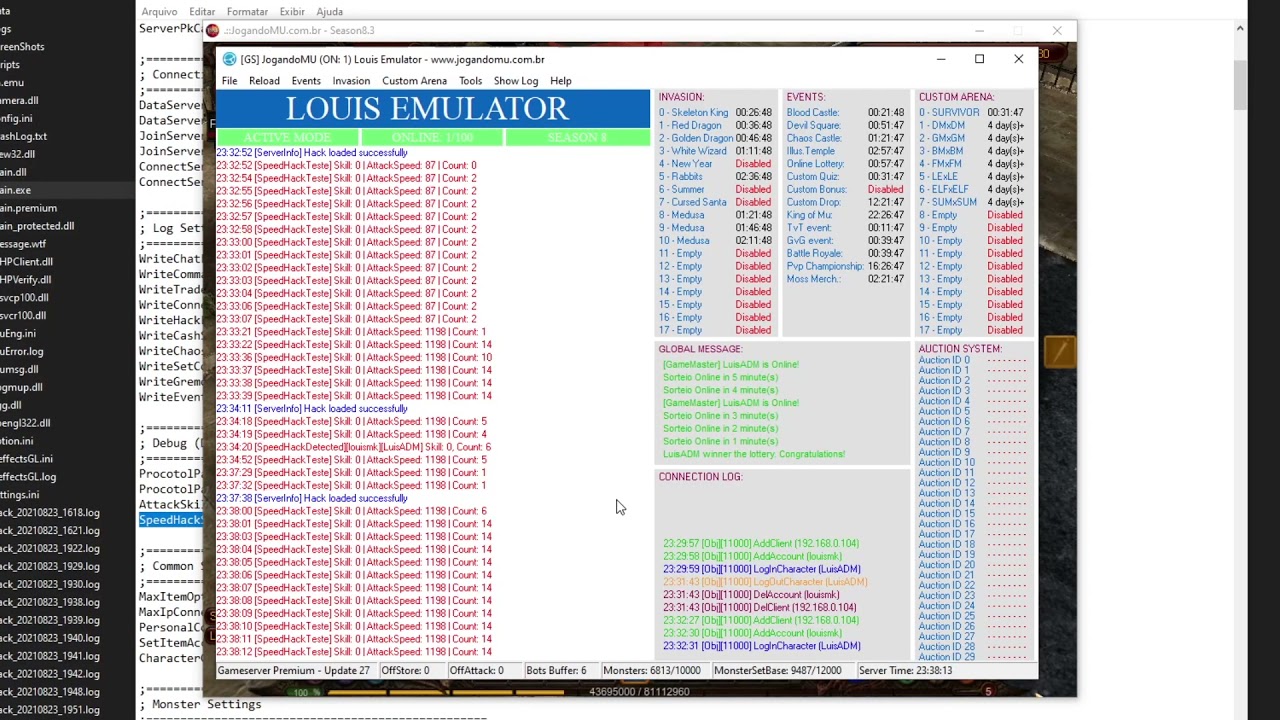Select the 'EffectsGL.ini' file in list
The height and width of the screenshot is (720, 1280).
[27, 459]
